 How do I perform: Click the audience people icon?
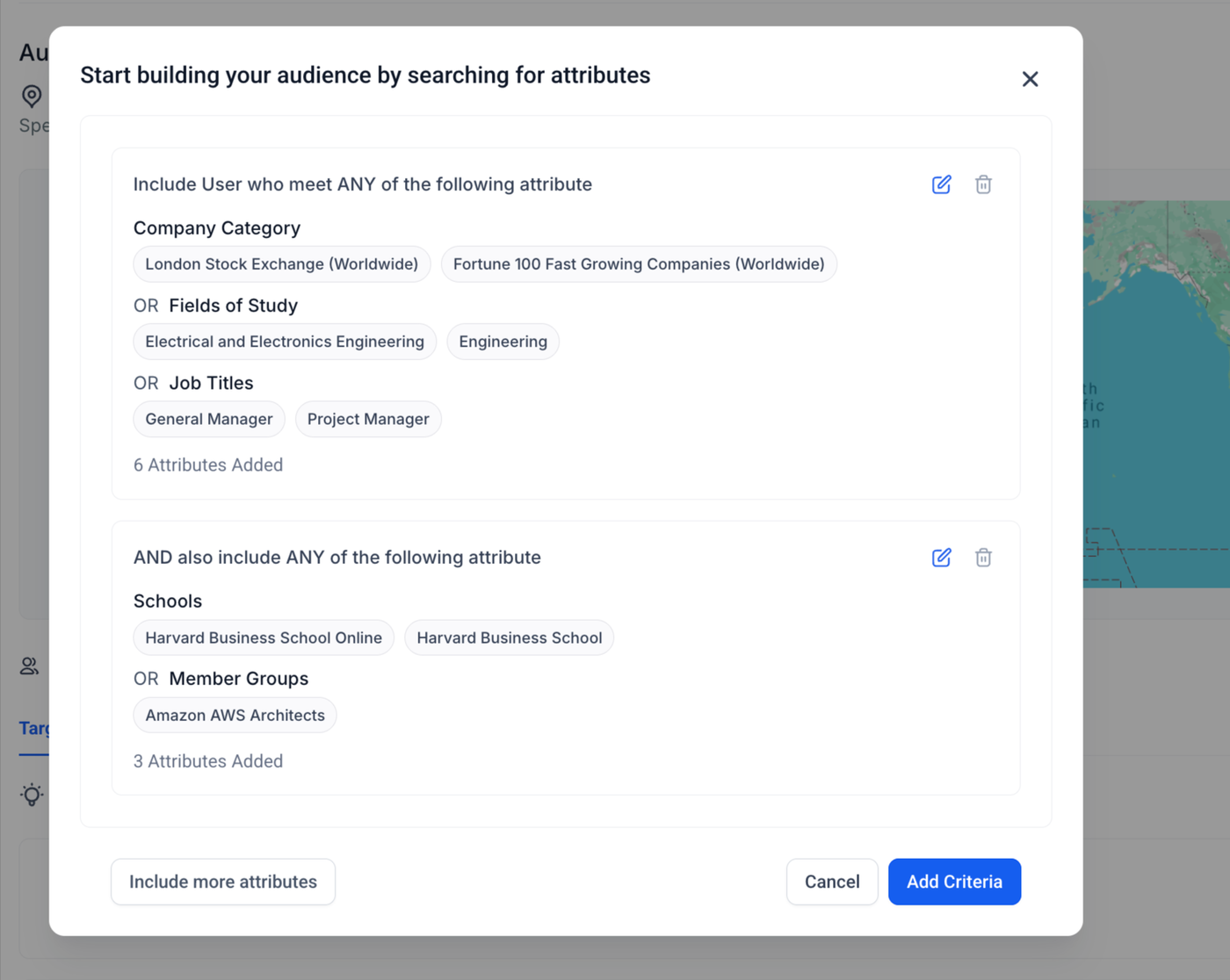pos(30,666)
